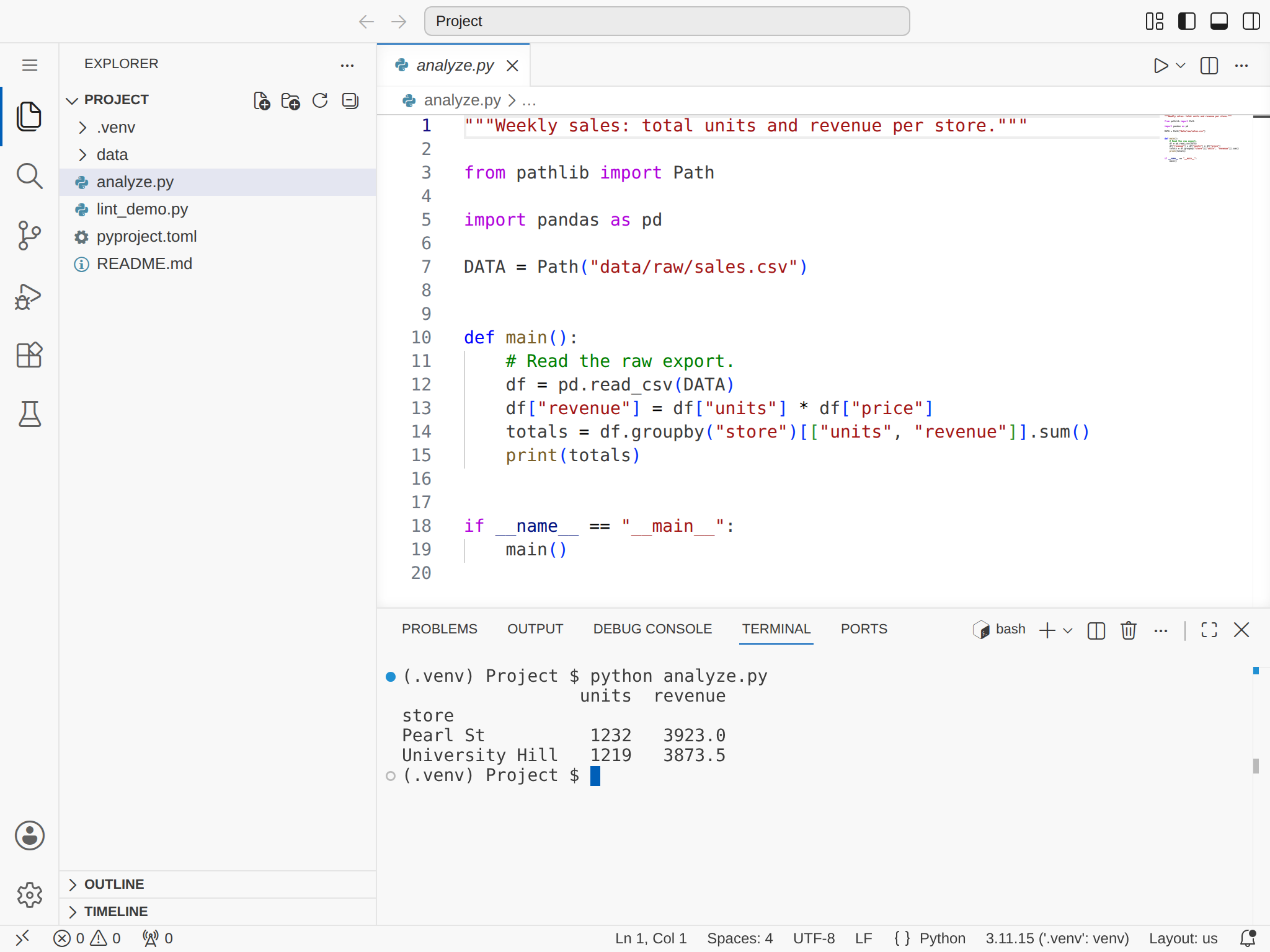Split the editor to the right
The height and width of the screenshot is (952, 1270).
pyautogui.click(x=1209, y=66)
